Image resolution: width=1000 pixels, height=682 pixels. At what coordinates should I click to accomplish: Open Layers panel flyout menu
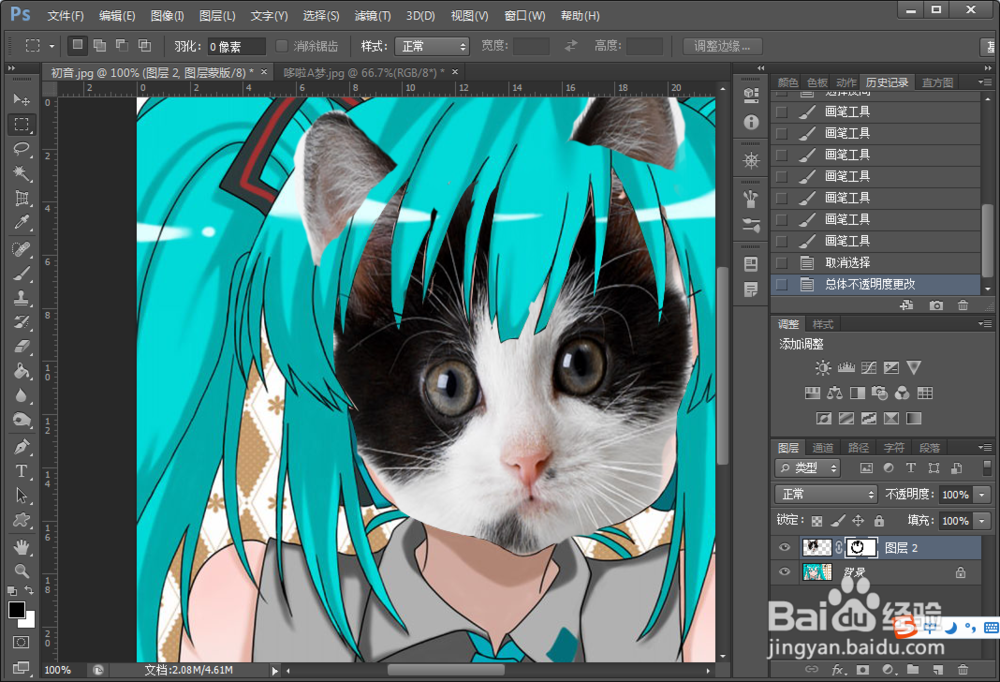click(985, 447)
